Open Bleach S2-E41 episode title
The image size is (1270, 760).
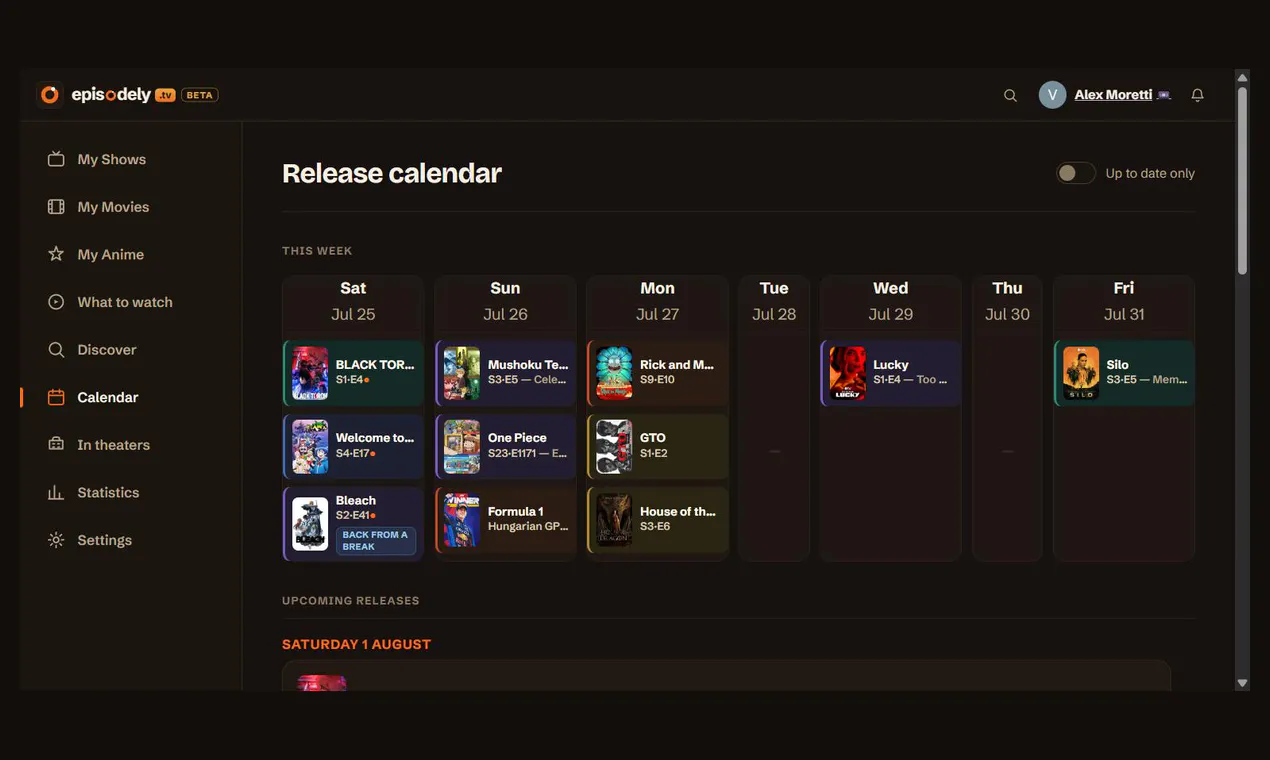tap(356, 501)
